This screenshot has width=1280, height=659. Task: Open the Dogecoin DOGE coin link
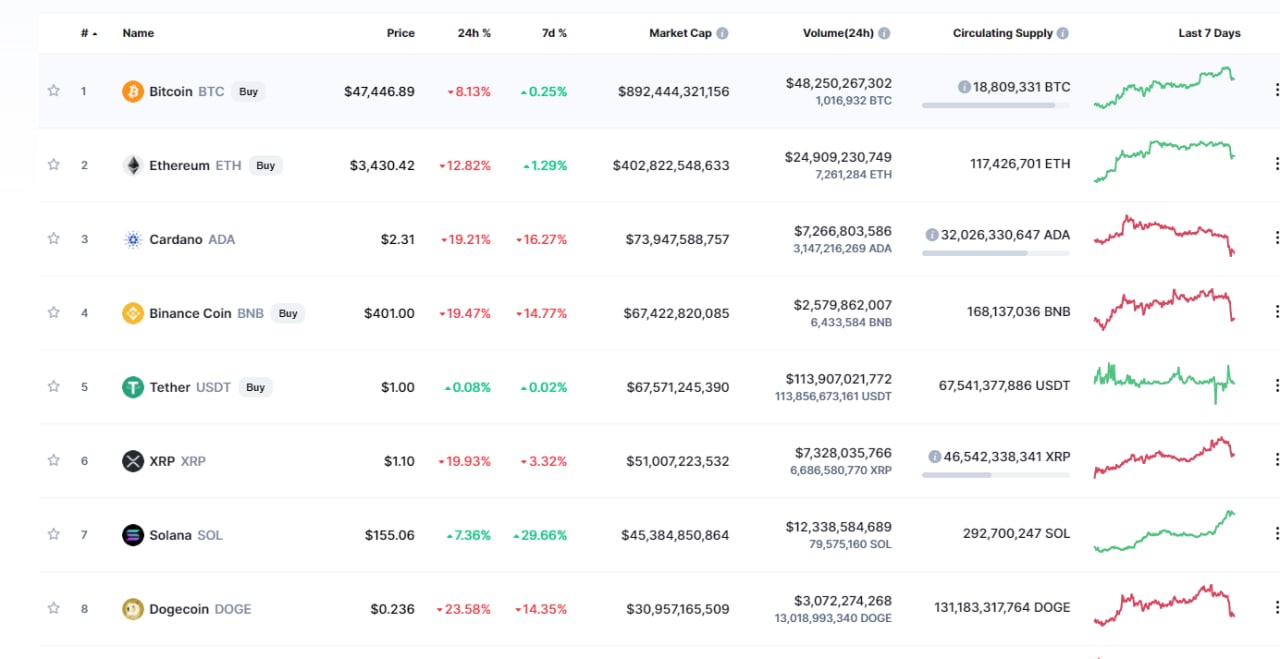(200, 609)
